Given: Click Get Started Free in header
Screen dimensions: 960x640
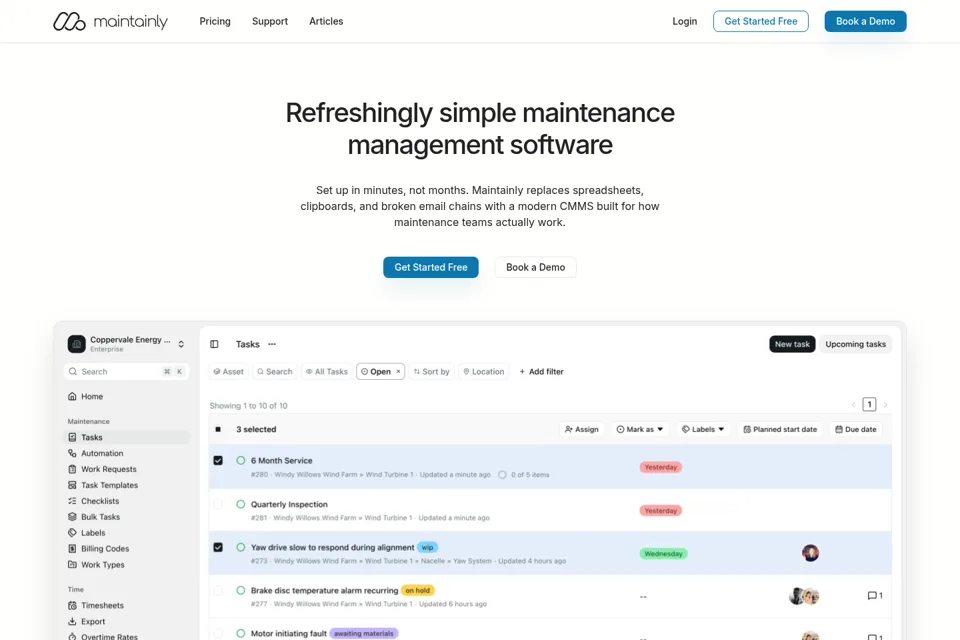Looking at the screenshot, I should pyautogui.click(x=760, y=21).
